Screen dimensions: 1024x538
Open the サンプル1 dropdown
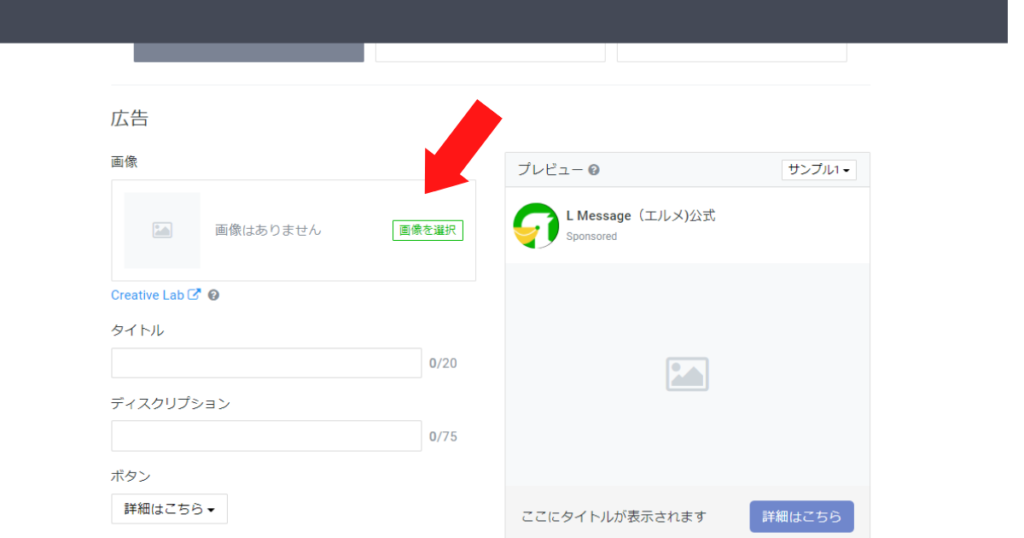coord(819,170)
